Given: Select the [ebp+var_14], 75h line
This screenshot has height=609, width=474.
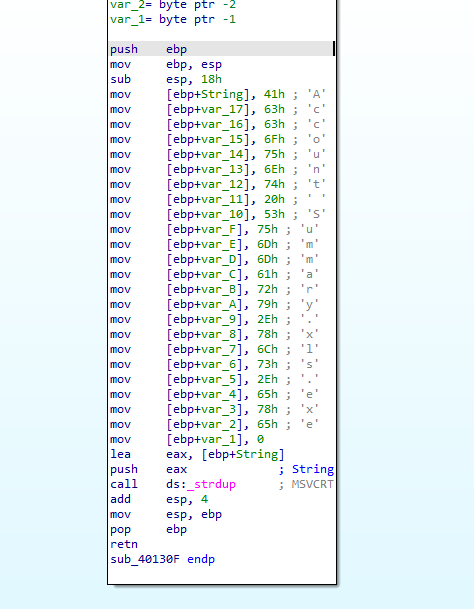Looking at the screenshot, I should [x=218, y=155].
